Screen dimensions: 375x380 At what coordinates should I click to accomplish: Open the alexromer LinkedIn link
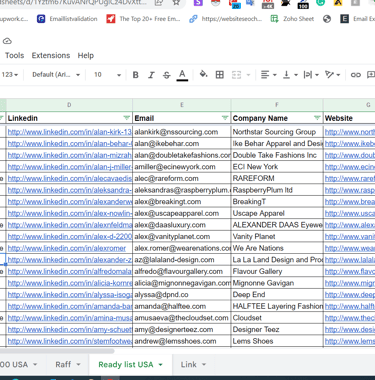(x=67, y=248)
